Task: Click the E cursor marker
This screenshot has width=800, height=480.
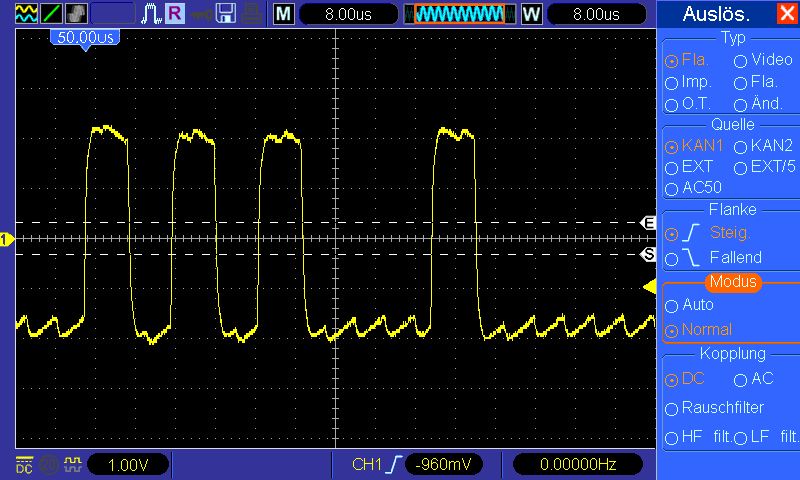Action: (x=648, y=223)
